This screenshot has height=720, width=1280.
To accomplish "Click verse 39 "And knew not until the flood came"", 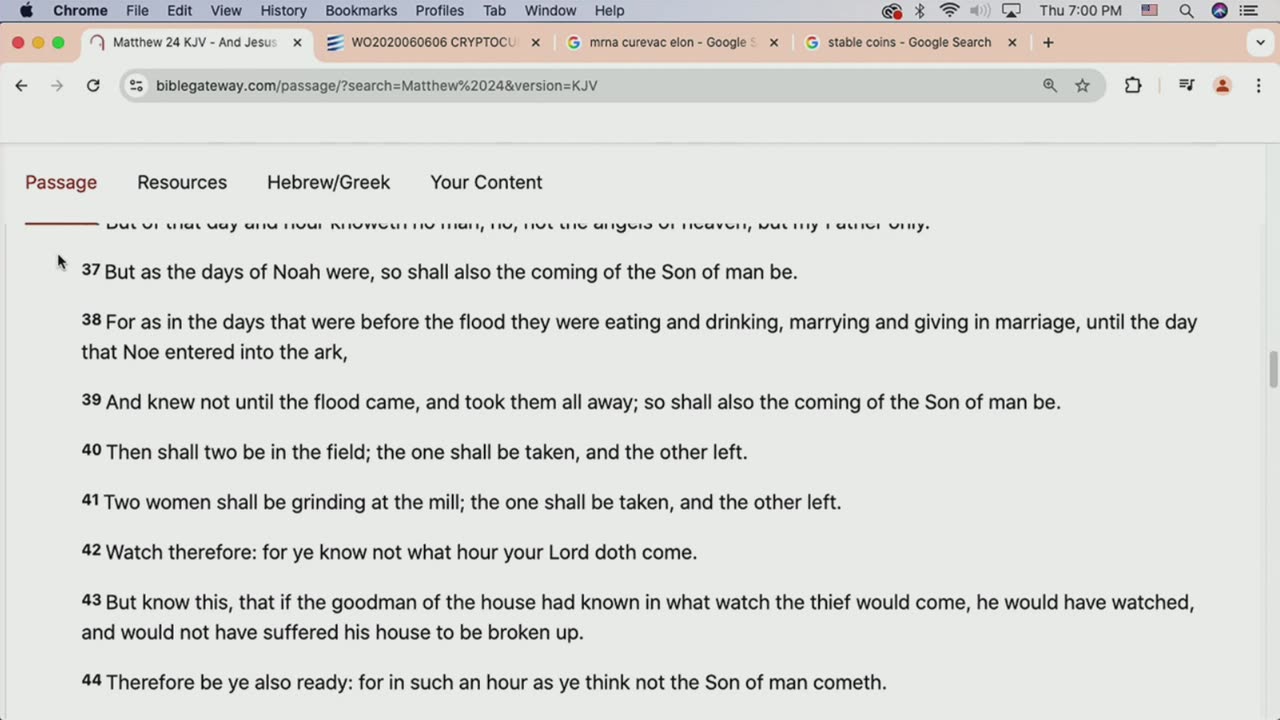I will coord(571,402).
